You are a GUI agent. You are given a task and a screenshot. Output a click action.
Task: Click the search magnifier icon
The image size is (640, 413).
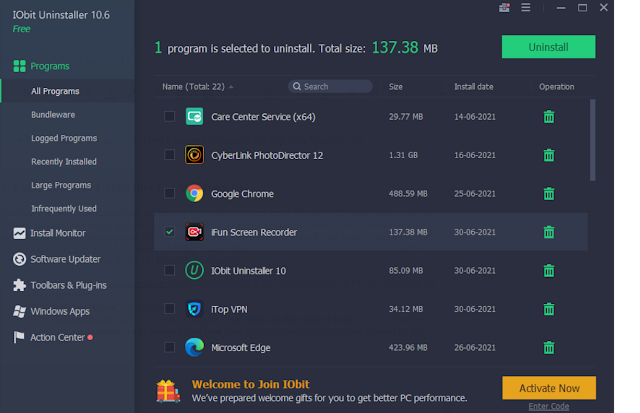(x=297, y=87)
